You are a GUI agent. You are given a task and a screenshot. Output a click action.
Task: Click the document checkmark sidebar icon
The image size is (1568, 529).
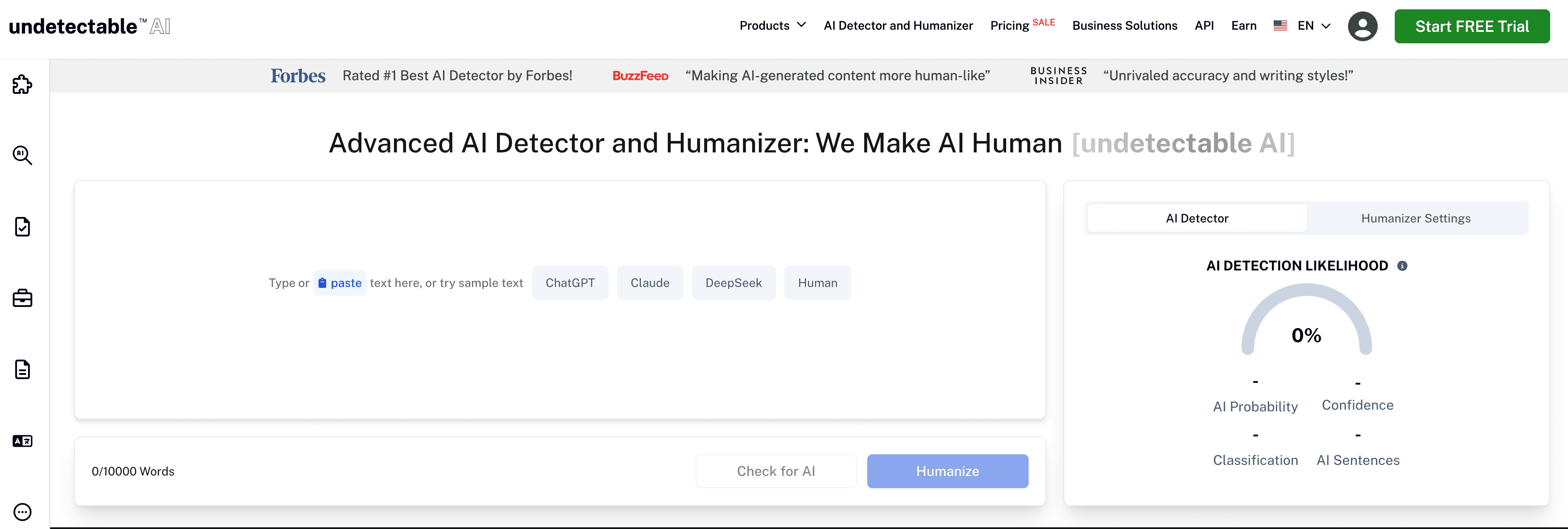tap(23, 226)
